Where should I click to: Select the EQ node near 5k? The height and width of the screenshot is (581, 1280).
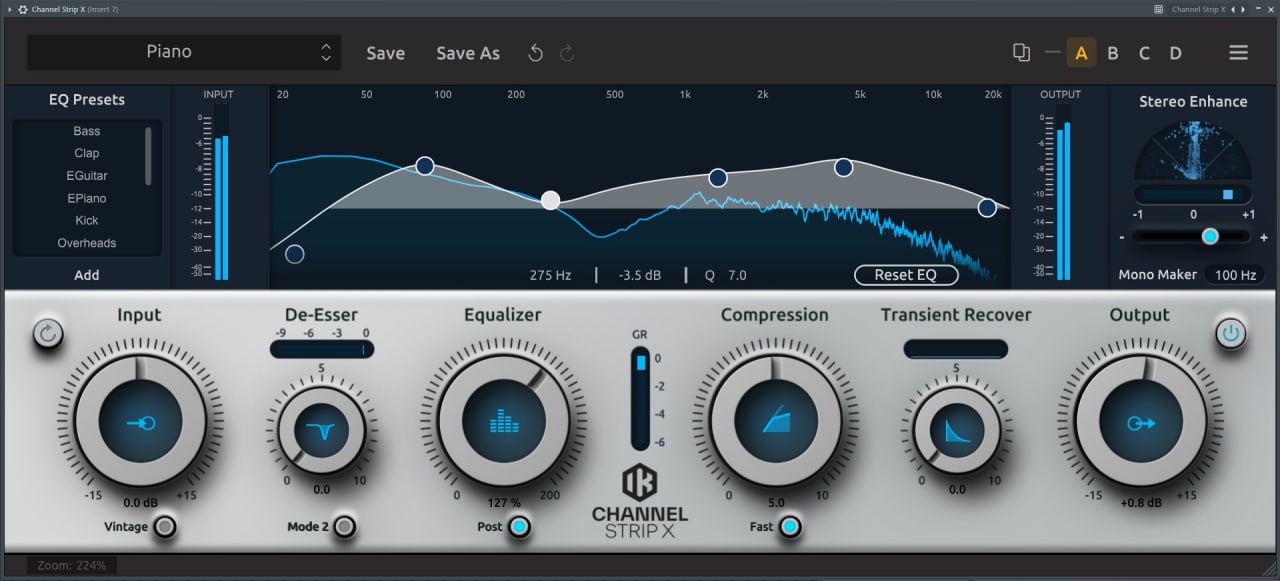pos(843,167)
